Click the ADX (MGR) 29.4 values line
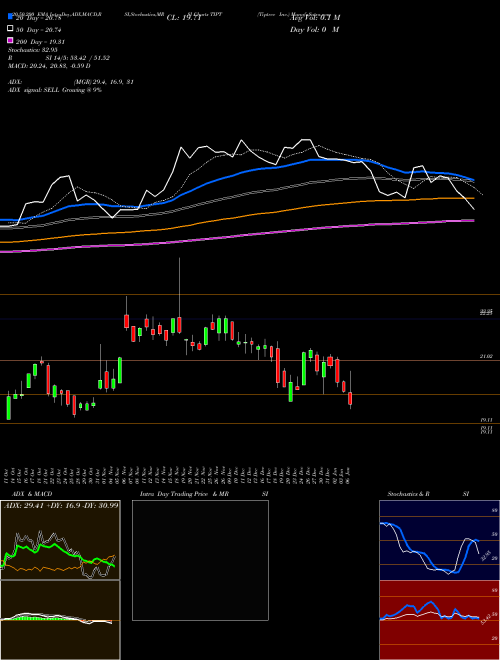The width and height of the screenshot is (500, 660). coord(71,82)
